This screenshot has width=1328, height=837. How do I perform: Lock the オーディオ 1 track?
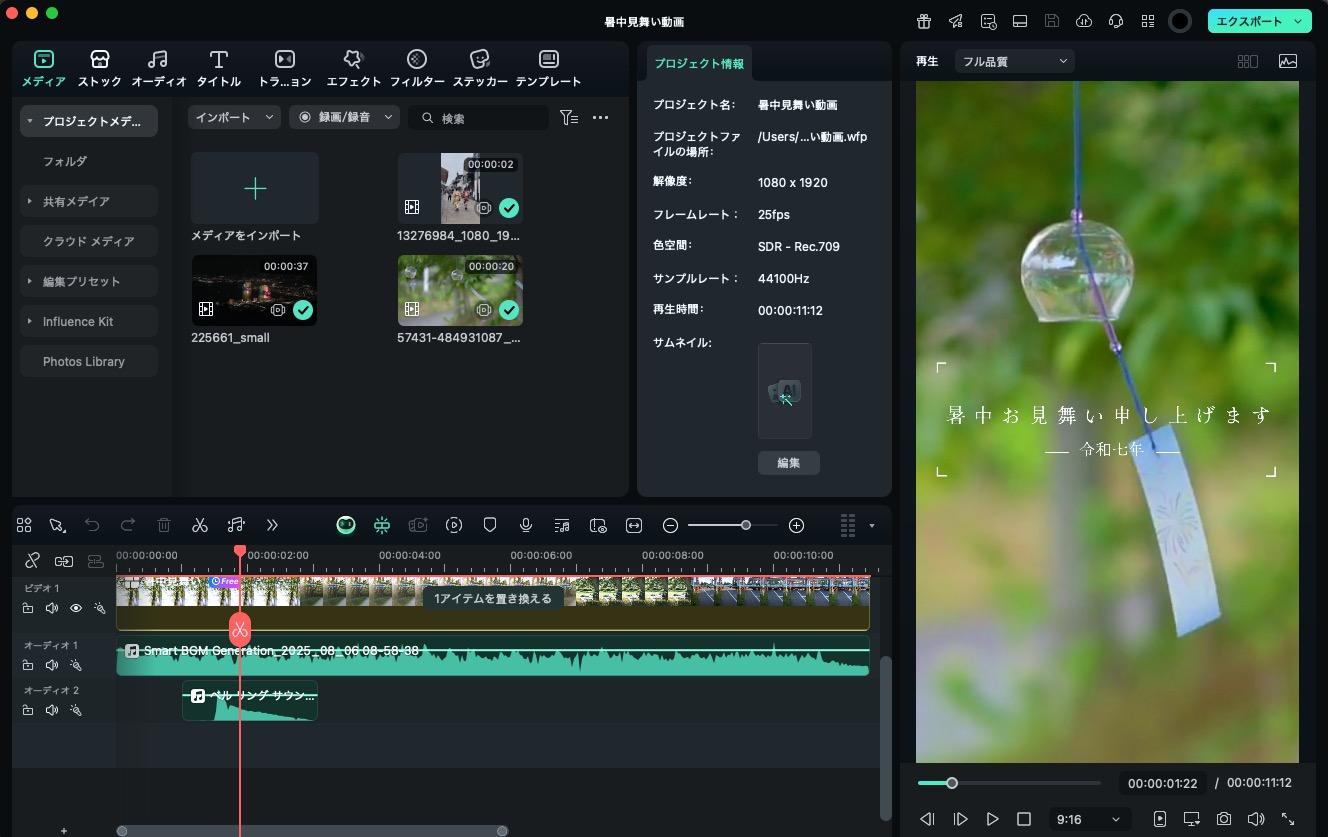[x=28, y=665]
